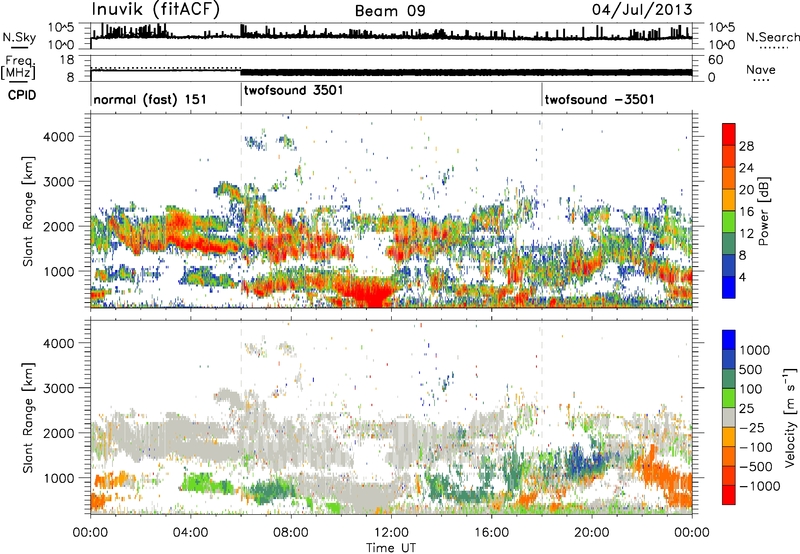This screenshot has height=554, width=800.
Task: Click the 'Nave' legend label
Action: point(760,69)
